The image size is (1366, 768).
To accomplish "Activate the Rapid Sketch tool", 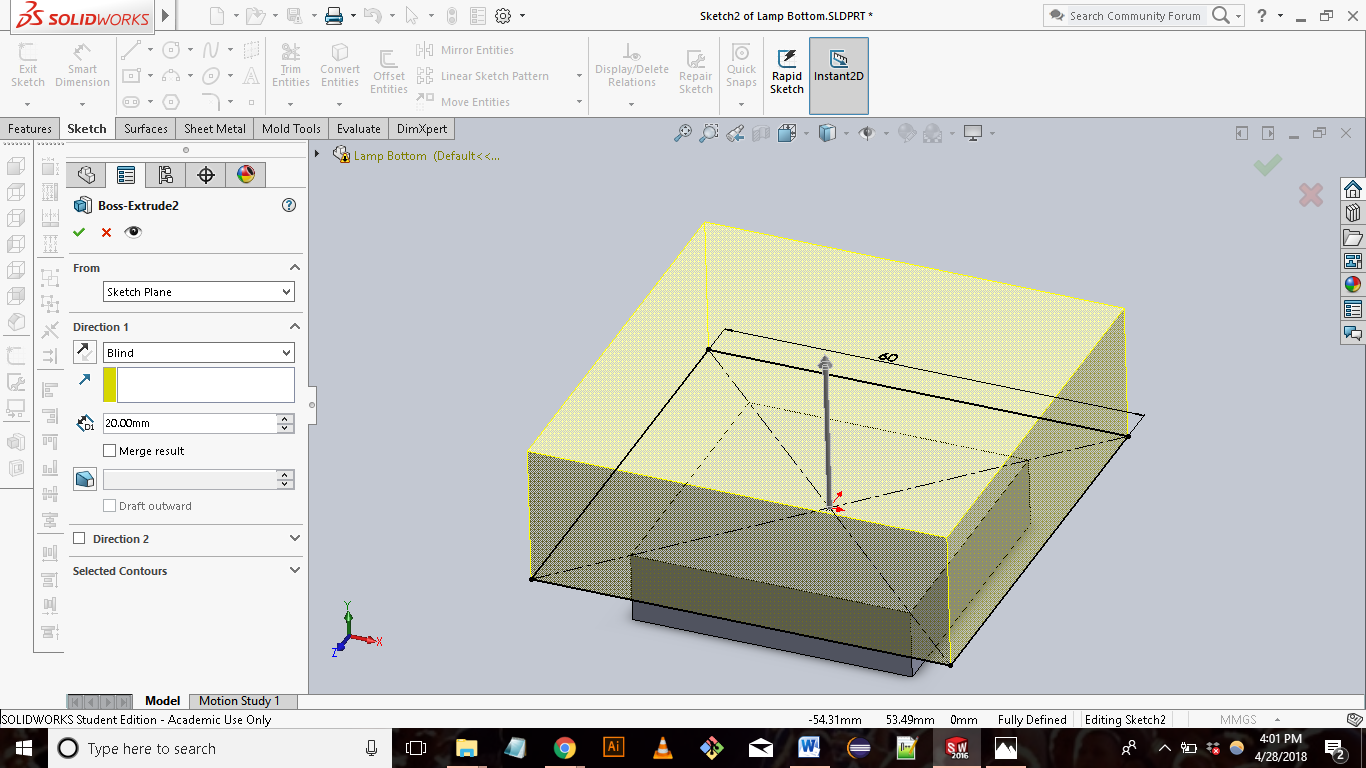I will pos(787,72).
